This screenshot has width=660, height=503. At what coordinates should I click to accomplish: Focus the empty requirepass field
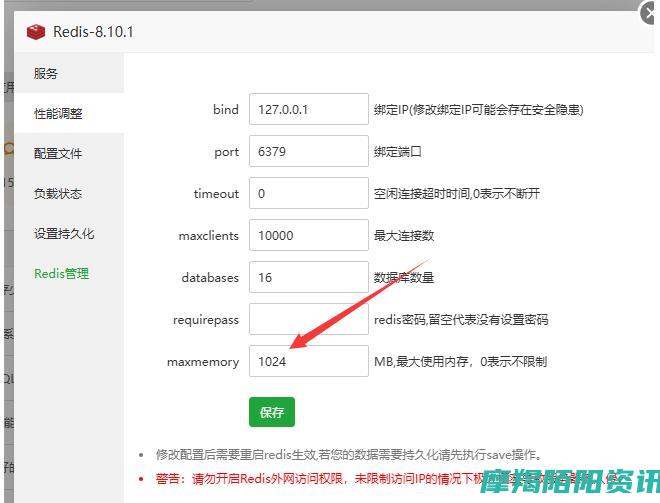coord(309,319)
